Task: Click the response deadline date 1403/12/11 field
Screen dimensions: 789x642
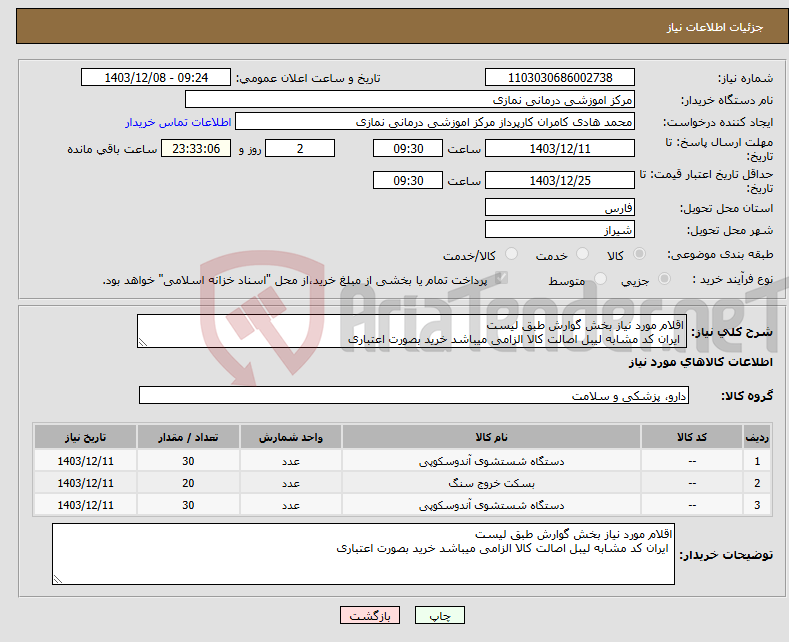Action: pyautogui.click(x=560, y=148)
